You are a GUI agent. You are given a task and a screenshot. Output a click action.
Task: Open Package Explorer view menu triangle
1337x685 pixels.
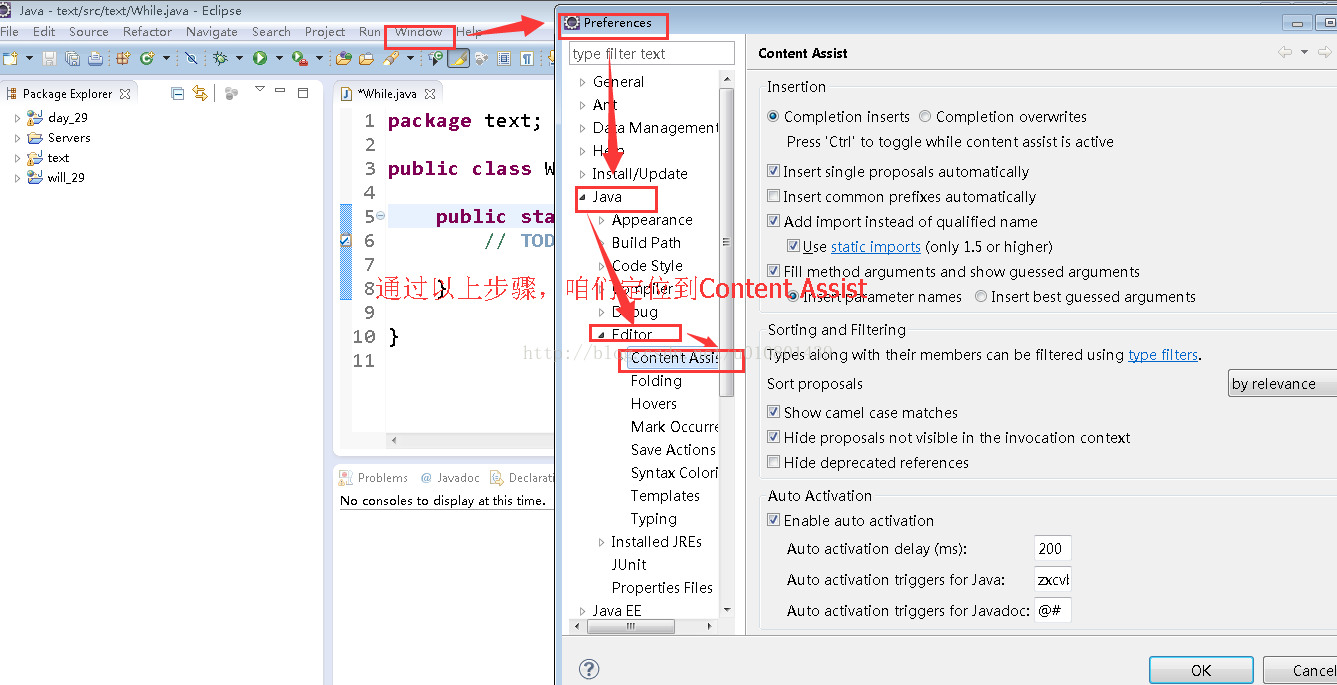[x=260, y=89]
